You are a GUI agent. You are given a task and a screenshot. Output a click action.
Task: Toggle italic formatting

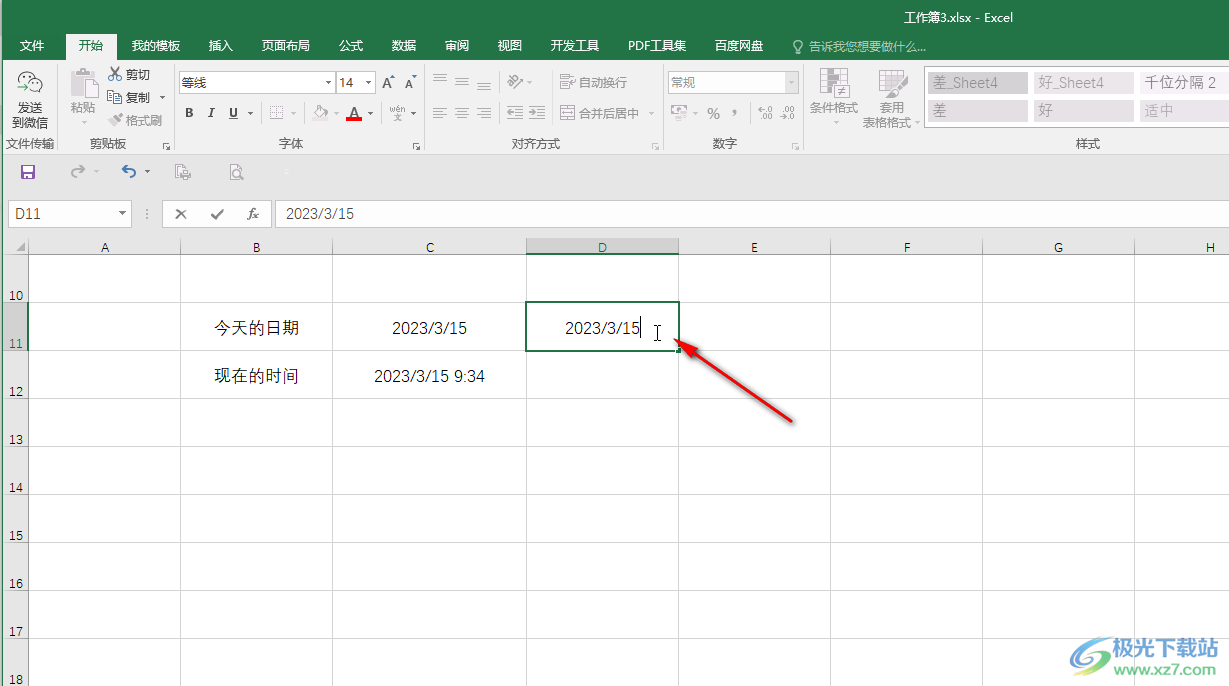pos(211,113)
